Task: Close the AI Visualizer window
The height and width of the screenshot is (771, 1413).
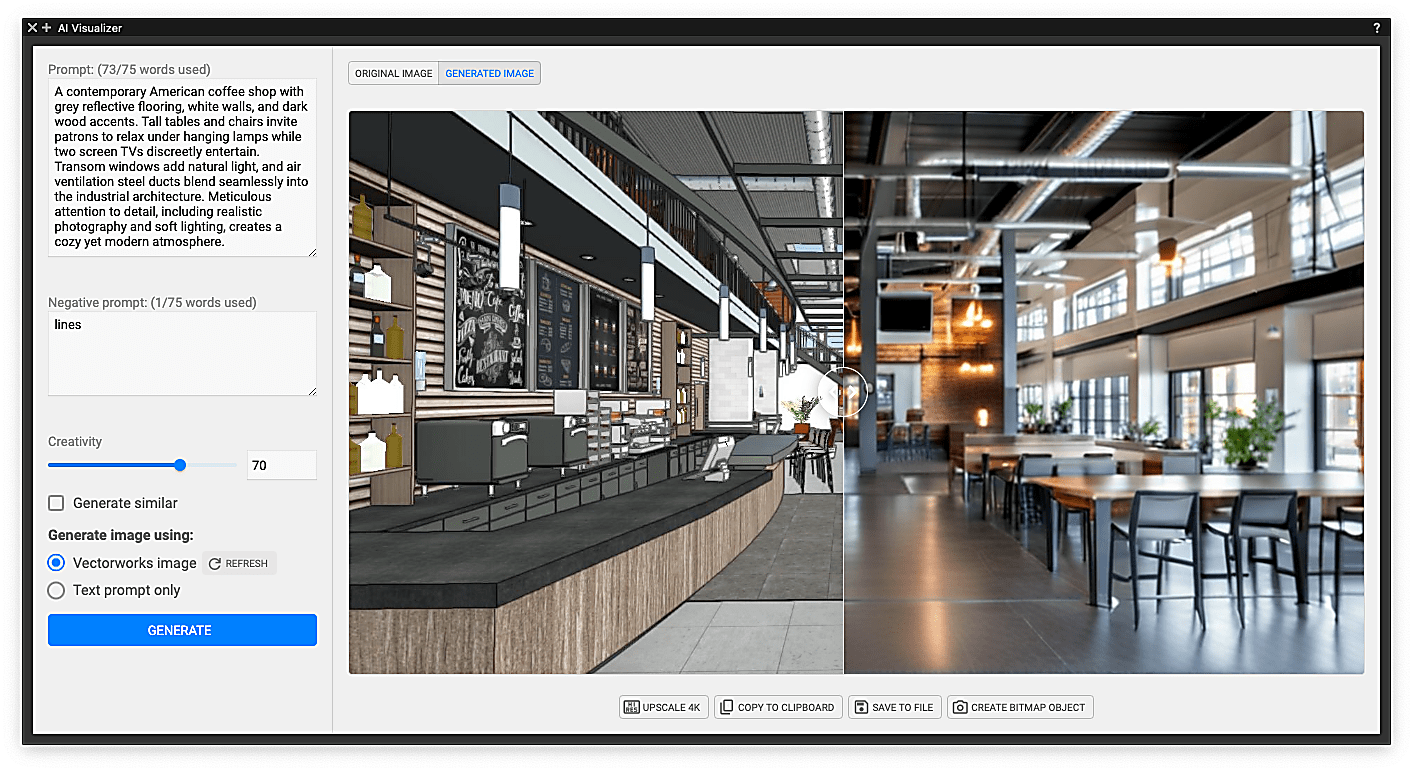Action: tap(33, 28)
